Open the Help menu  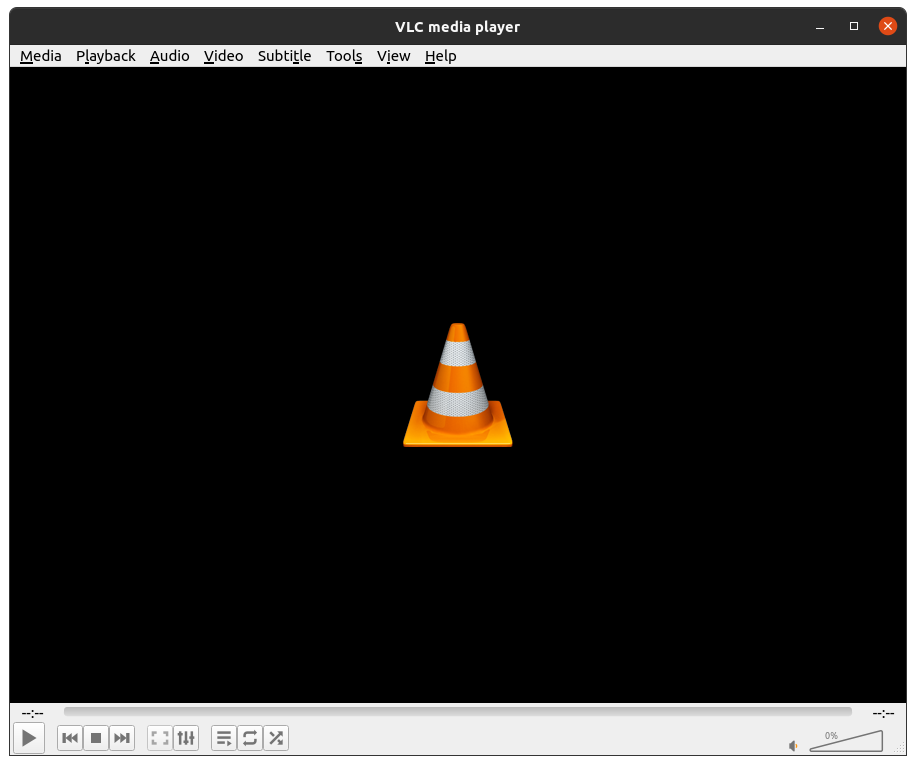point(440,56)
